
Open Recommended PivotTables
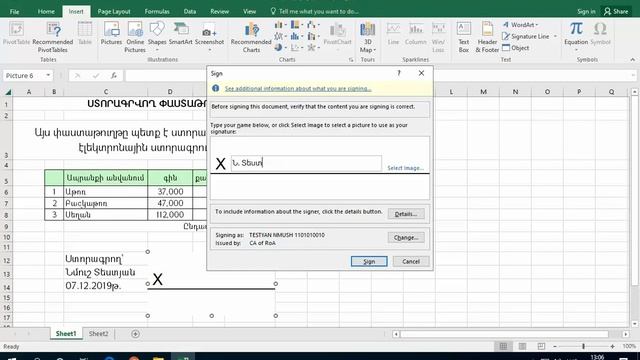(53, 37)
